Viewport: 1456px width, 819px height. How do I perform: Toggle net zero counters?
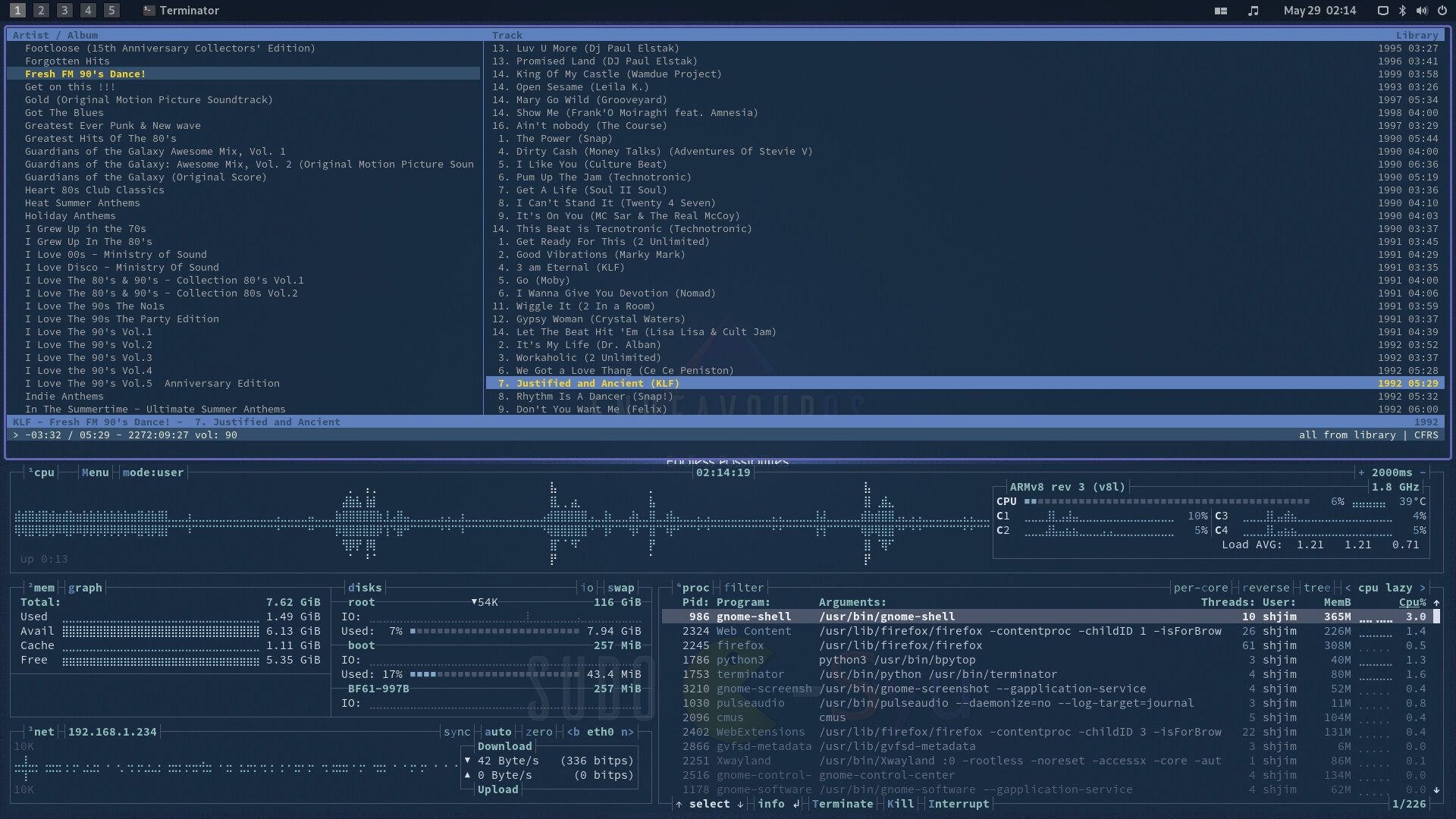pyautogui.click(x=538, y=732)
